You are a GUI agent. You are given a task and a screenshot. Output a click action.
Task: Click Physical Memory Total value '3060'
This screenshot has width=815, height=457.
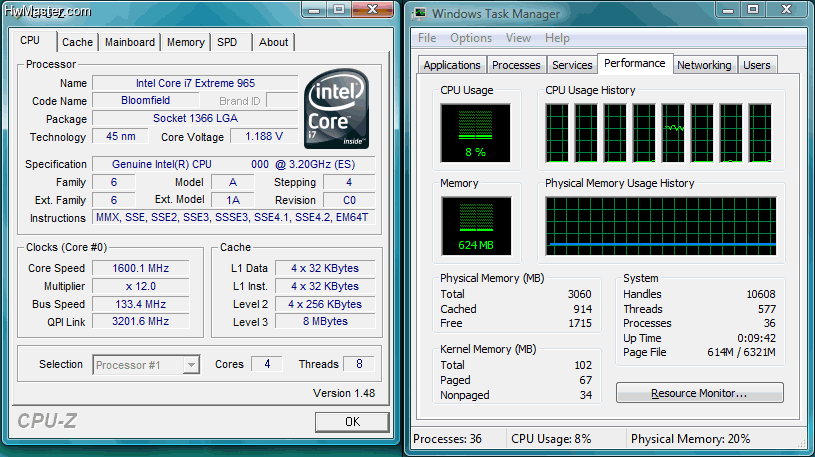[580, 294]
